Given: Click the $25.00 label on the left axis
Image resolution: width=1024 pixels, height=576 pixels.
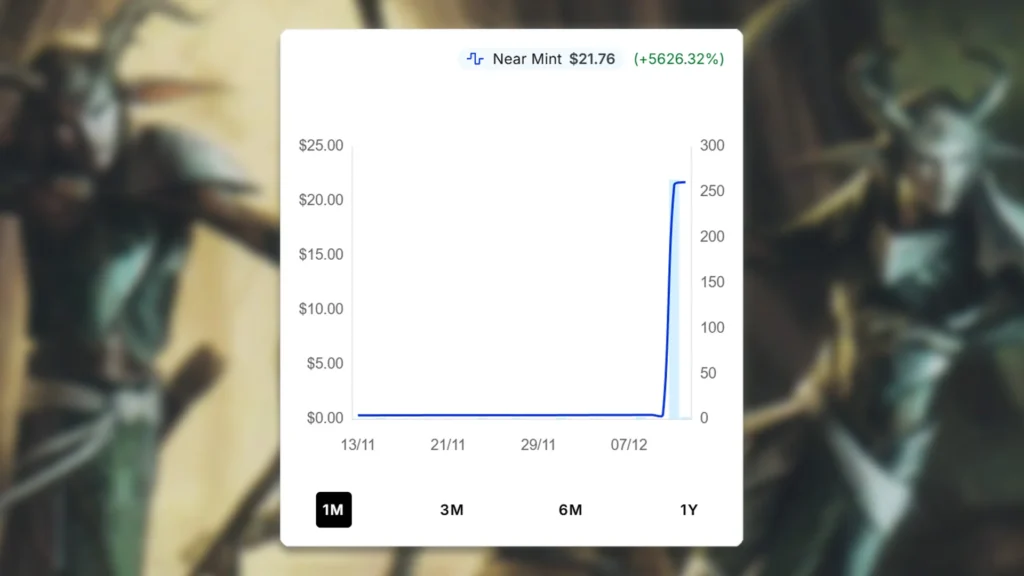Looking at the screenshot, I should pos(322,145).
